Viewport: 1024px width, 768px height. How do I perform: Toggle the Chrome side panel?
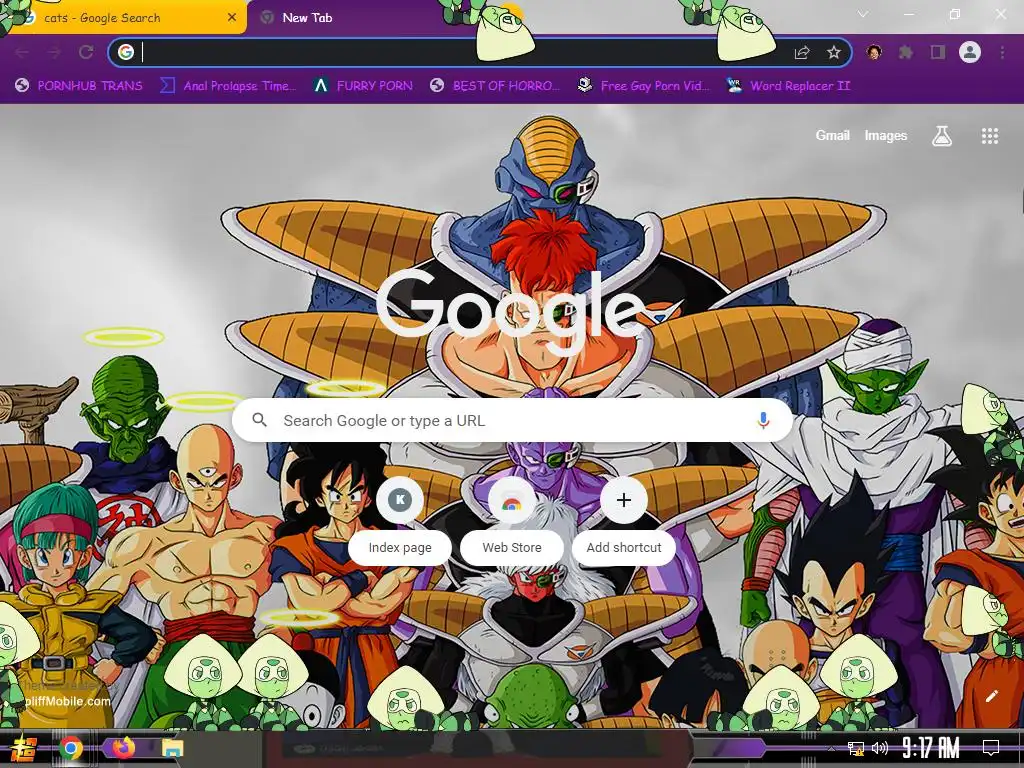point(938,52)
